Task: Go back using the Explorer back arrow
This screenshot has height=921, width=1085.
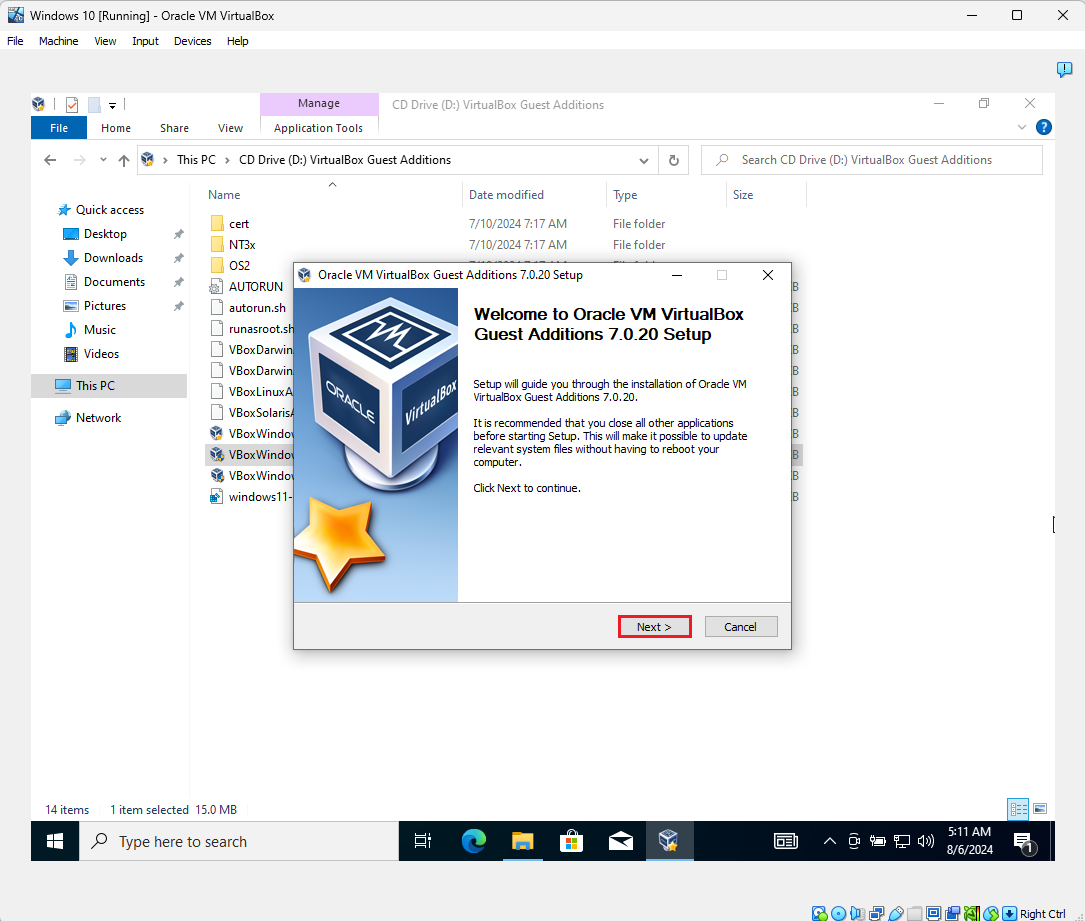Action: (50, 160)
